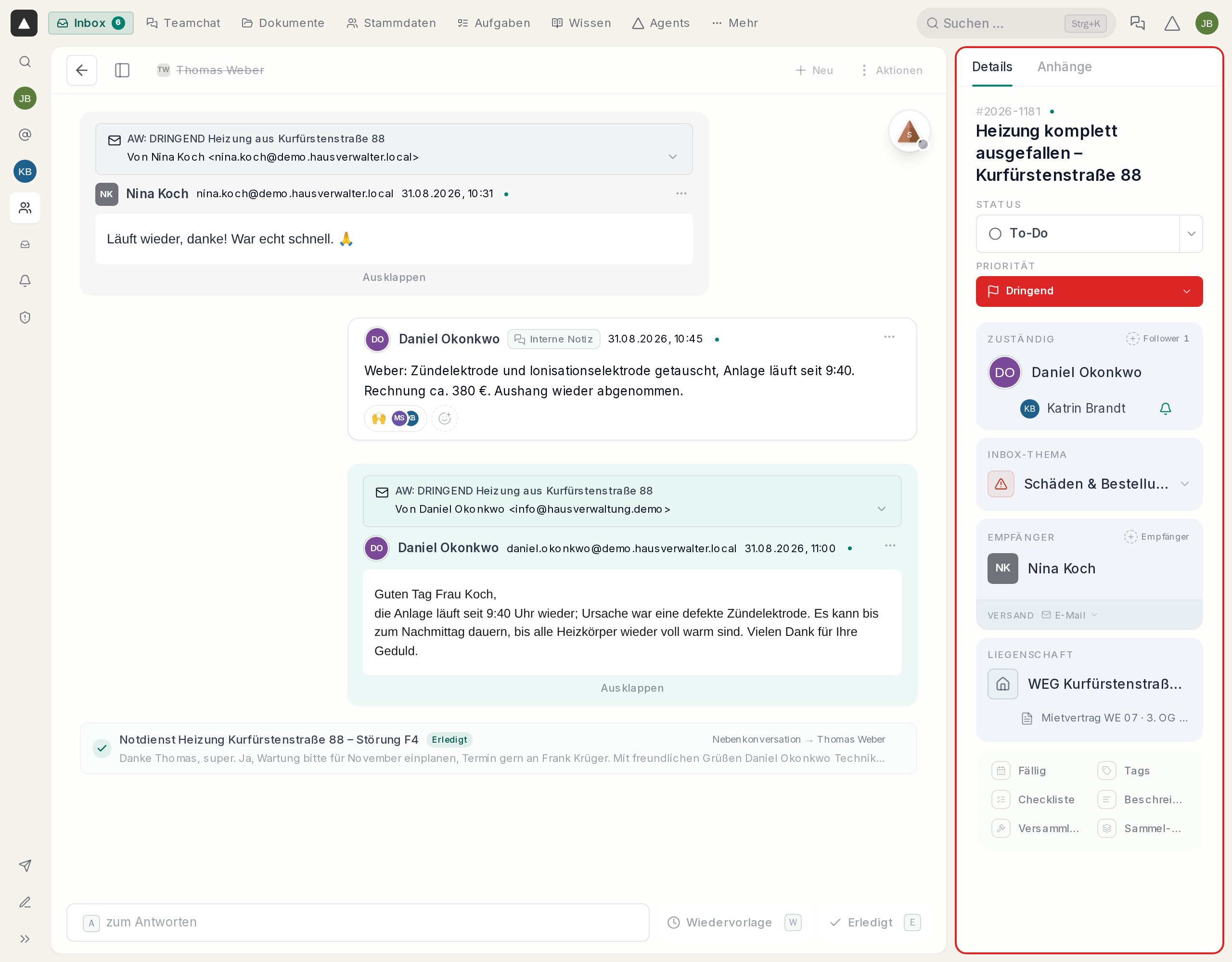Screen dimensions: 1232x962
Task: Open the mentions @ icon in sidebar
Action: (x=25, y=135)
